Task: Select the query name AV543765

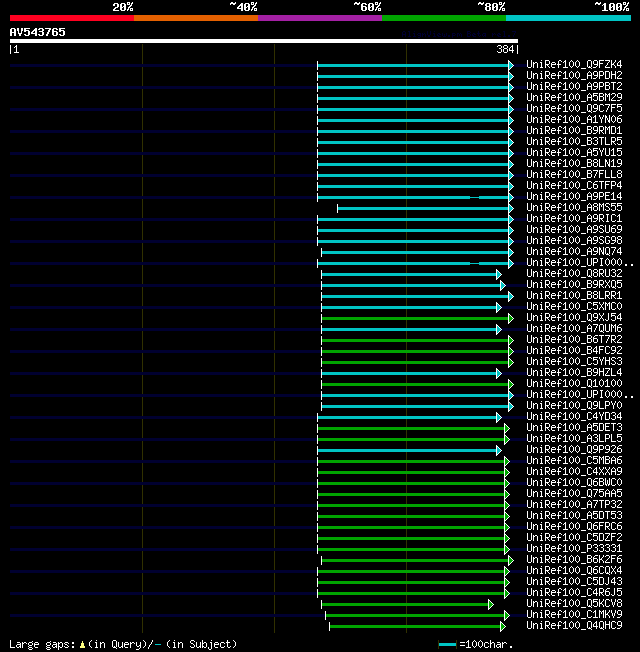Action: pyautogui.click(x=37, y=32)
